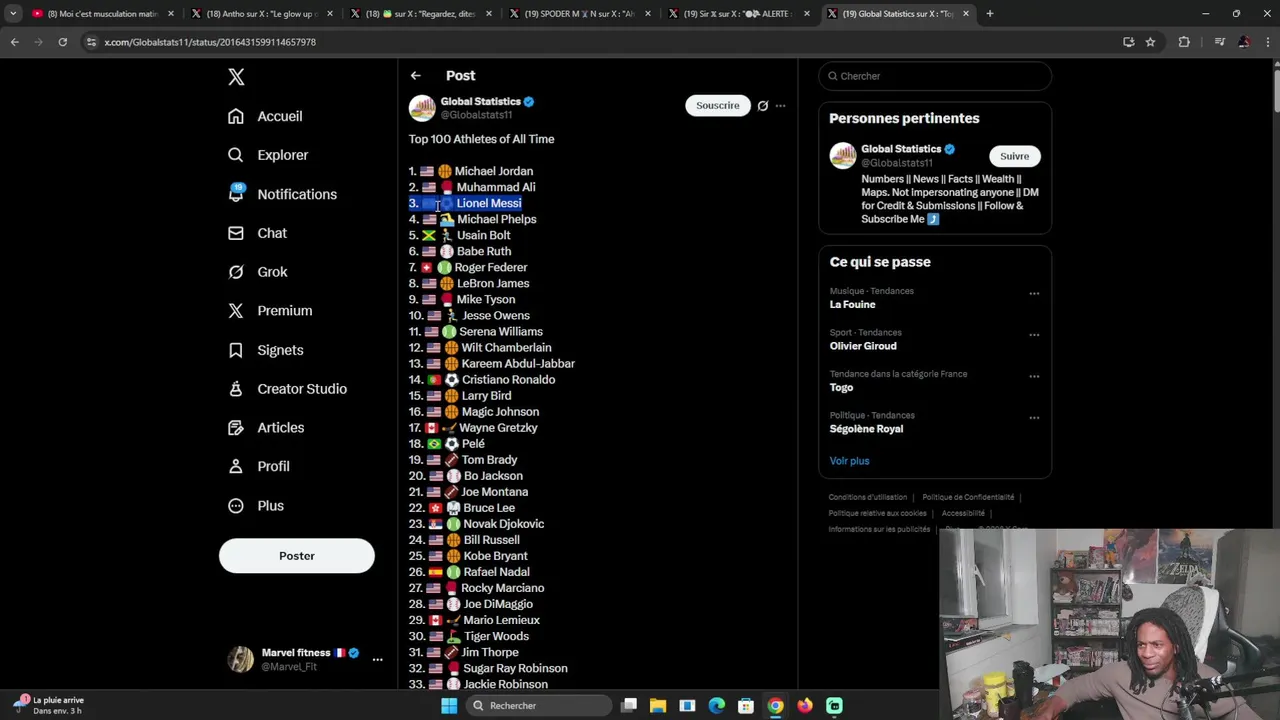Click the taskbar Rechercher search box

[x=538, y=706]
